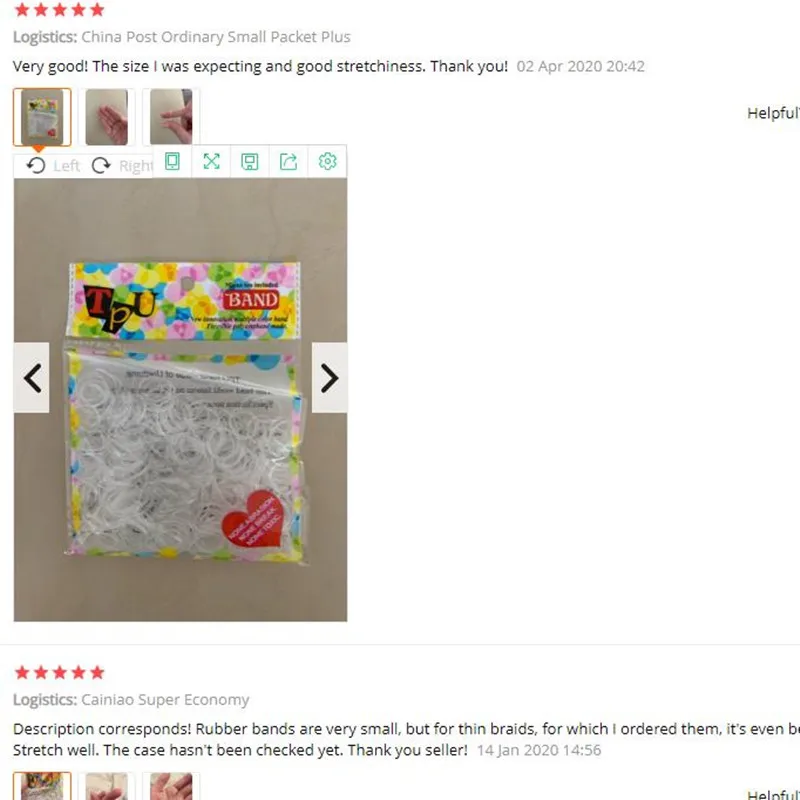Save image using the green floppy disk icon
This screenshot has height=800, width=800.
click(249, 162)
